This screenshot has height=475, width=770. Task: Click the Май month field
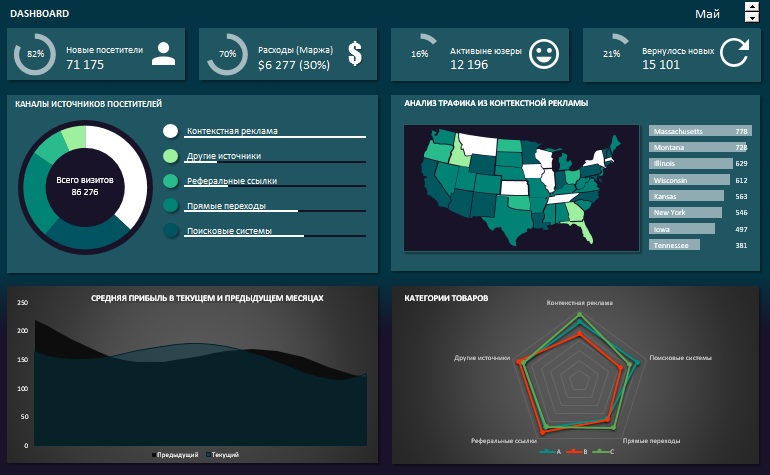[707, 13]
